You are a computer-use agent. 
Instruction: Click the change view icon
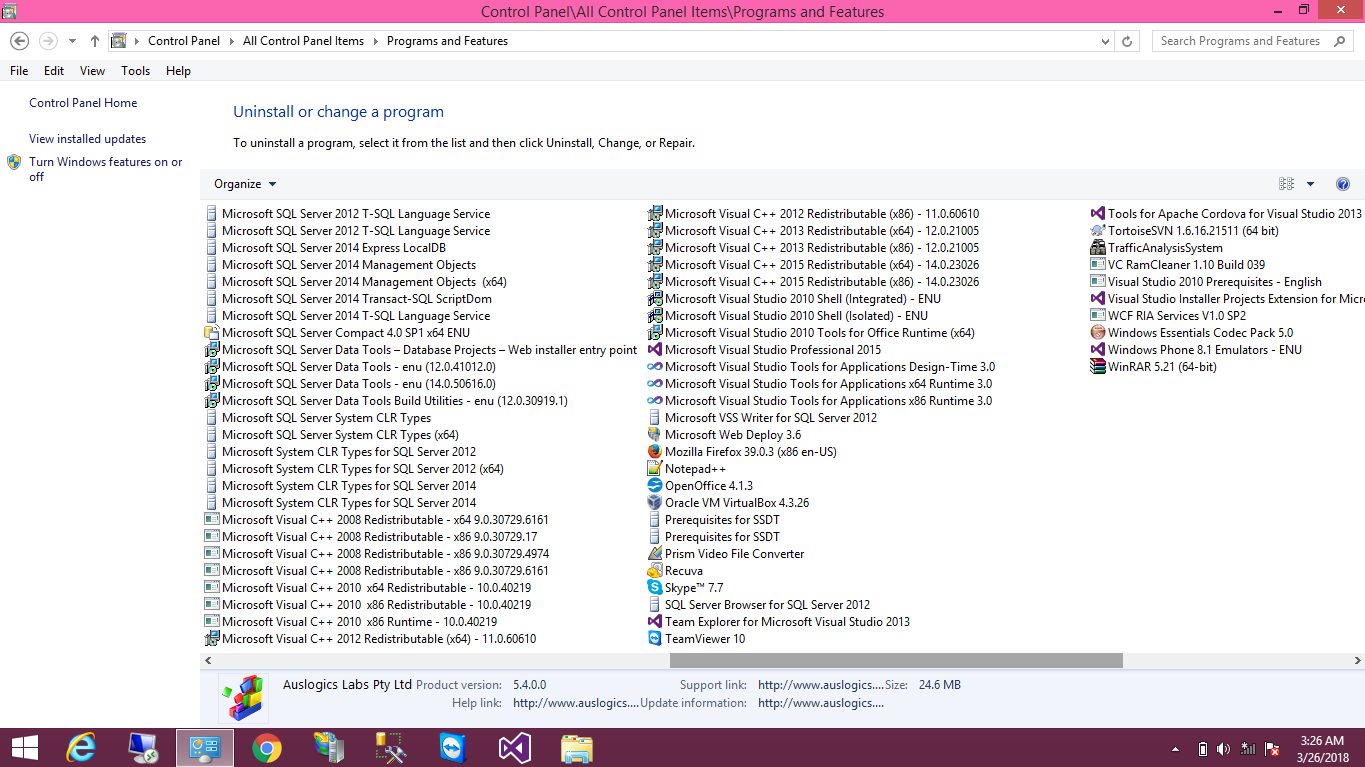(1286, 184)
